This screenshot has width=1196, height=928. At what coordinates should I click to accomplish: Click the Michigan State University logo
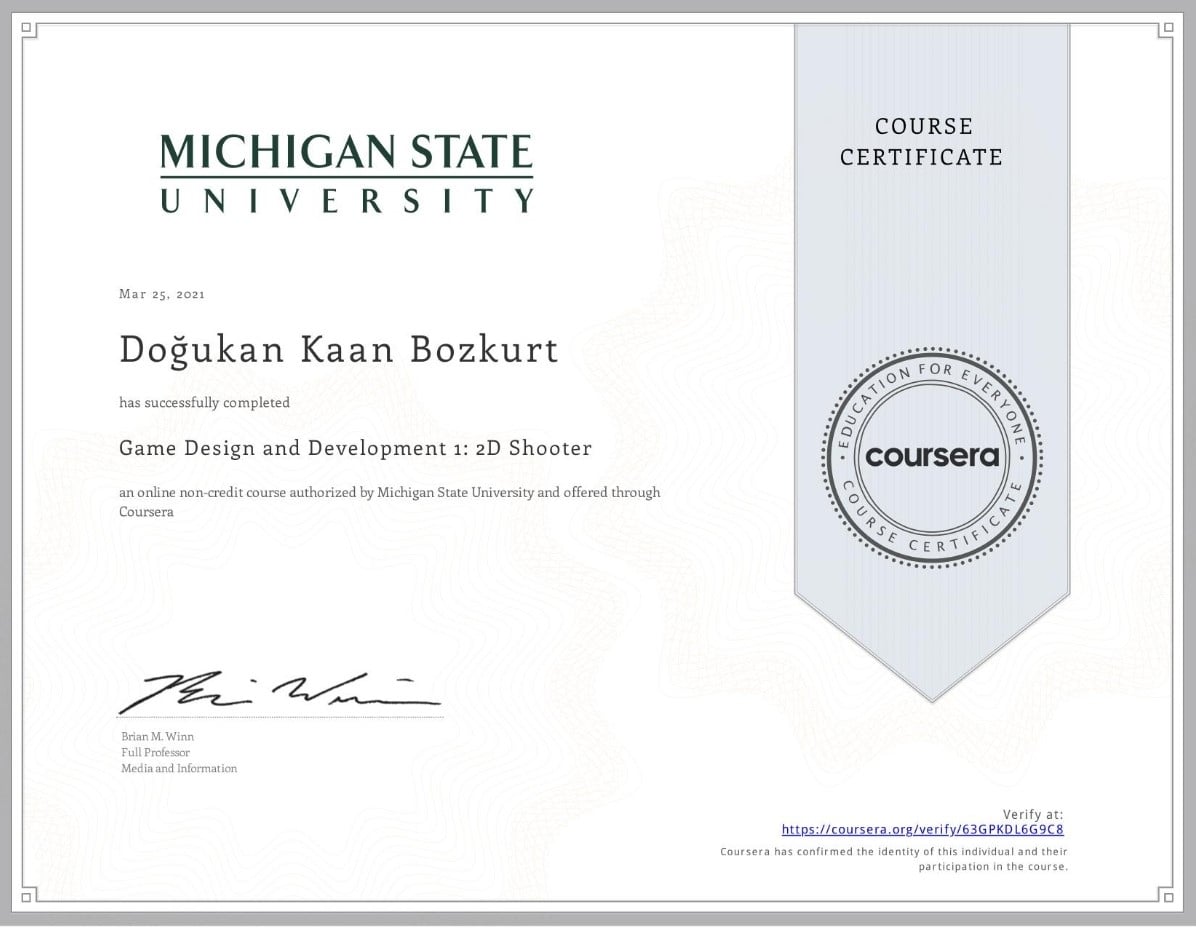(346, 174)
